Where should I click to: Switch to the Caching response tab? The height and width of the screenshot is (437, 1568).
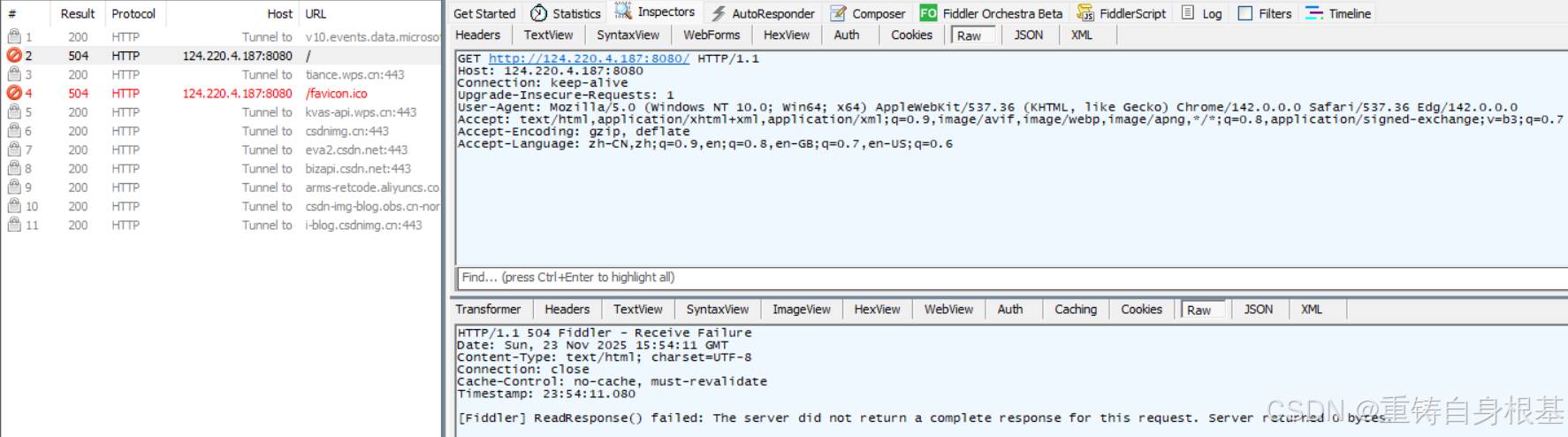click(1075, 309)
